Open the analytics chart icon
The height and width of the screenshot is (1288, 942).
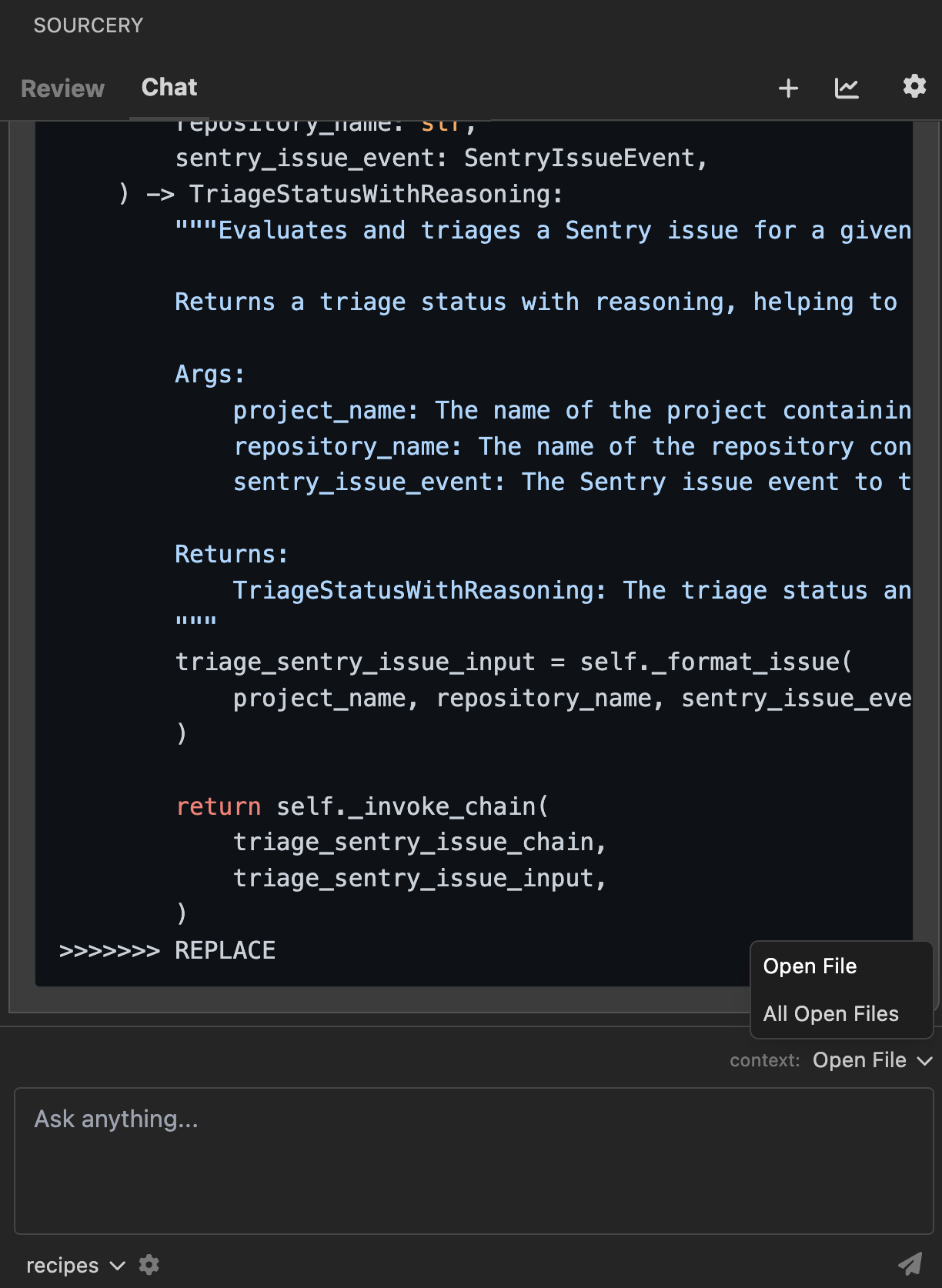[x=847, y=88]
